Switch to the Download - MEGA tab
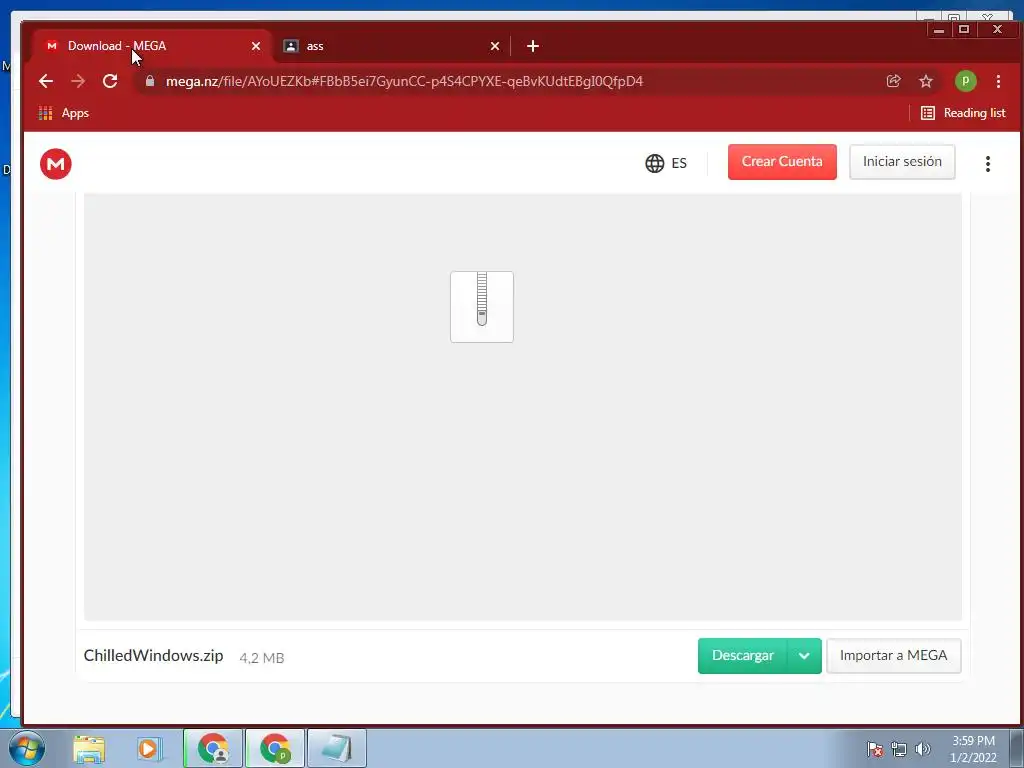 coord(150,46)
